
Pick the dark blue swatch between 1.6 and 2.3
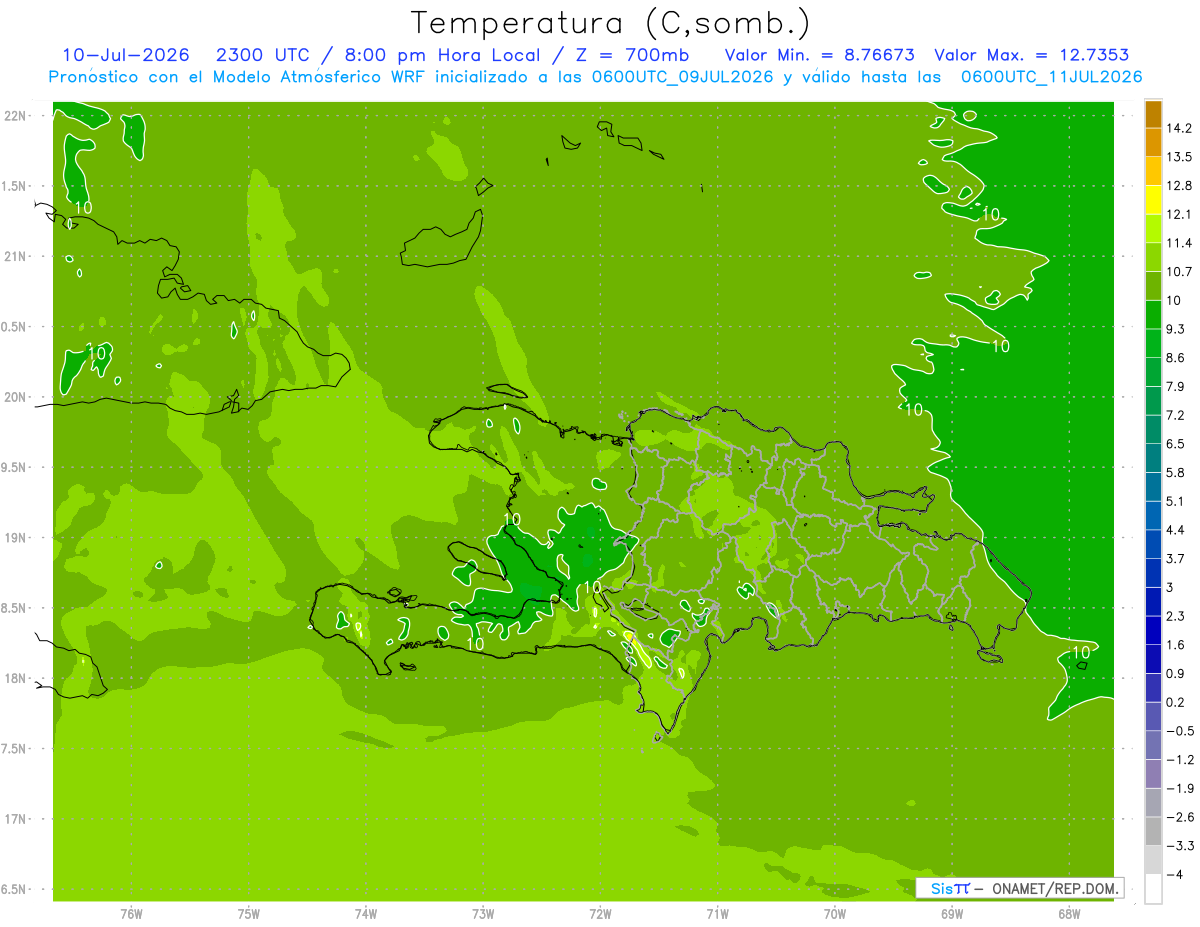coord(1153,630)
